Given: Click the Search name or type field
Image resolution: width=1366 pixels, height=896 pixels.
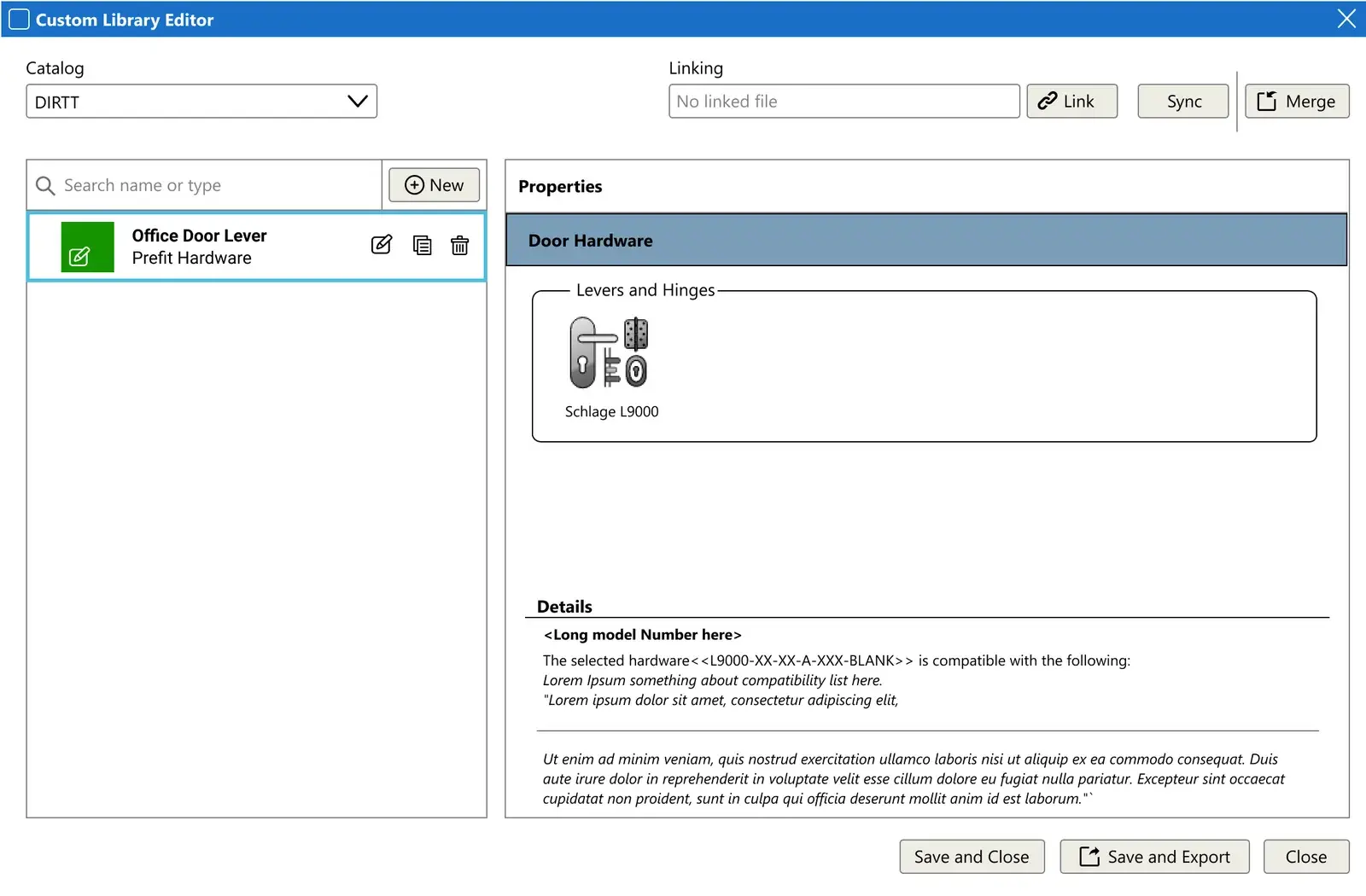Looking at the screenshot, I should coord(205,185).
